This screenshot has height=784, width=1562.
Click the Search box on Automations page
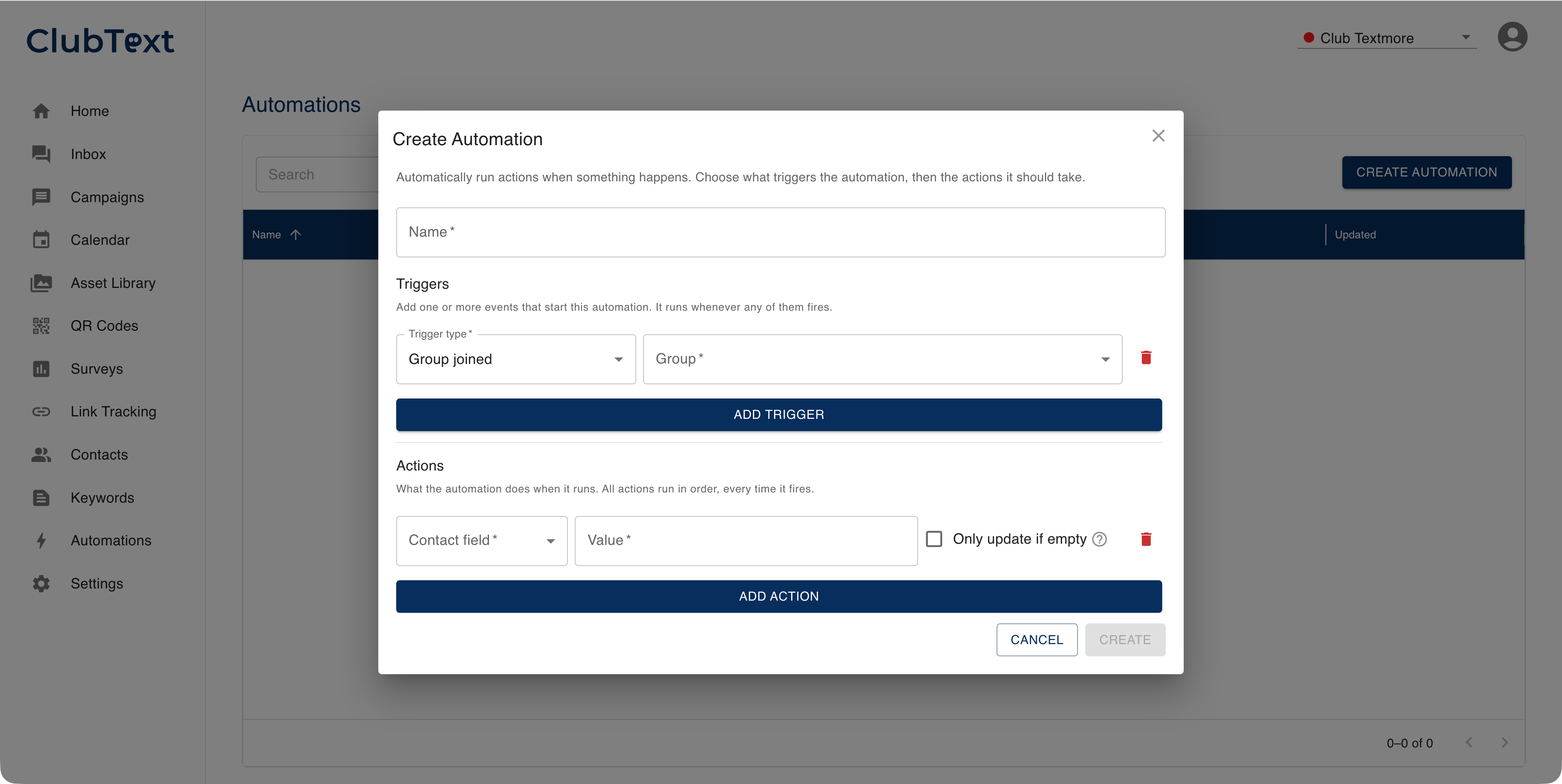click(x=317, y=174)
